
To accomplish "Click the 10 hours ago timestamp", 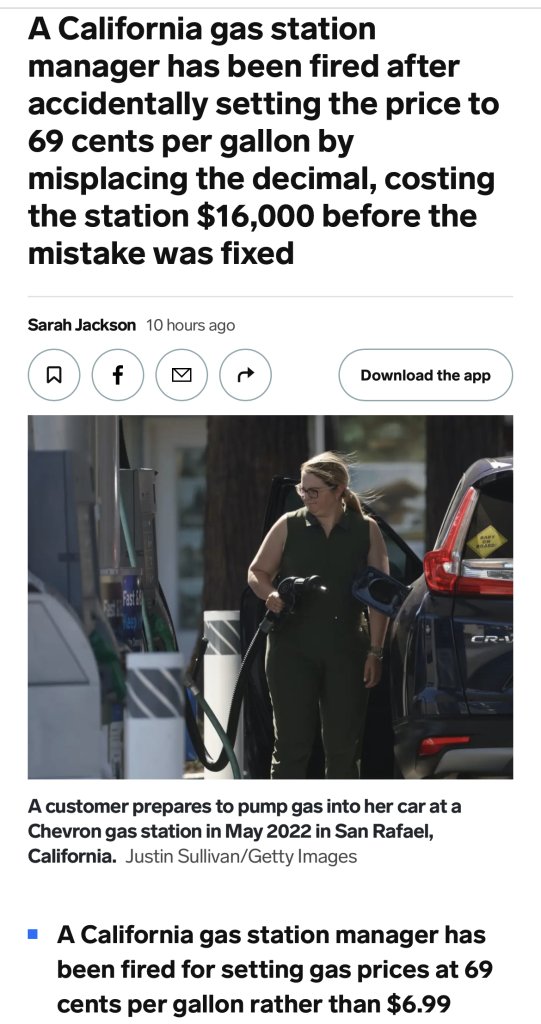I will pos(190,325).
